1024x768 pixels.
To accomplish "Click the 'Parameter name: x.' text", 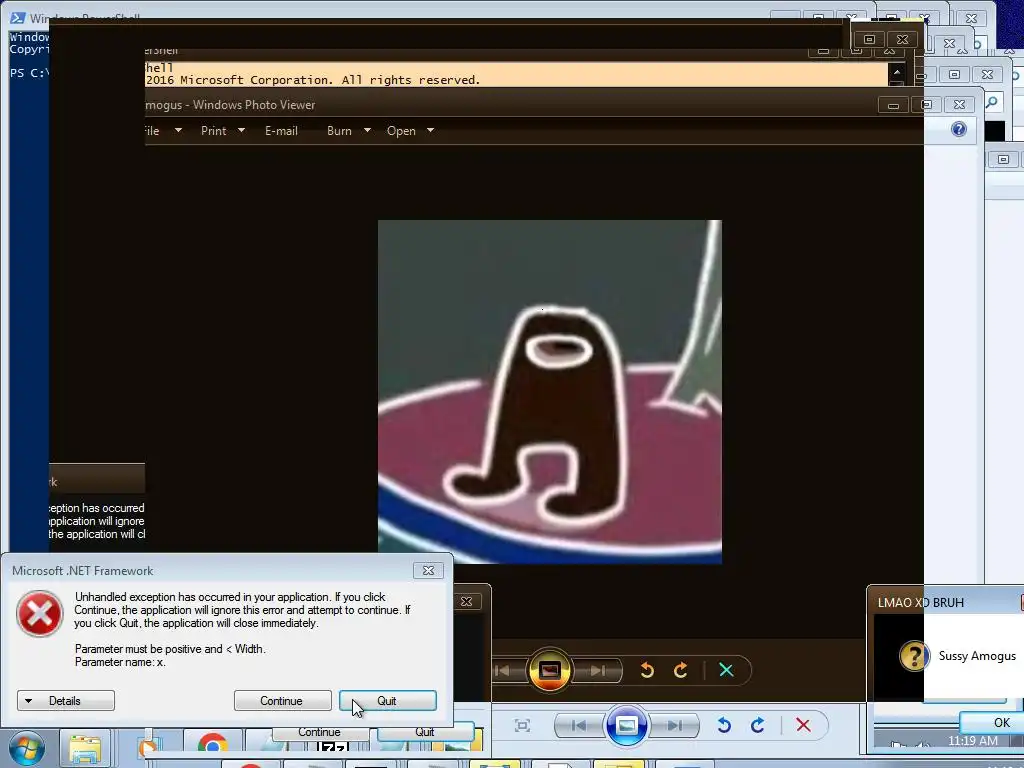I will pos(120,662).
